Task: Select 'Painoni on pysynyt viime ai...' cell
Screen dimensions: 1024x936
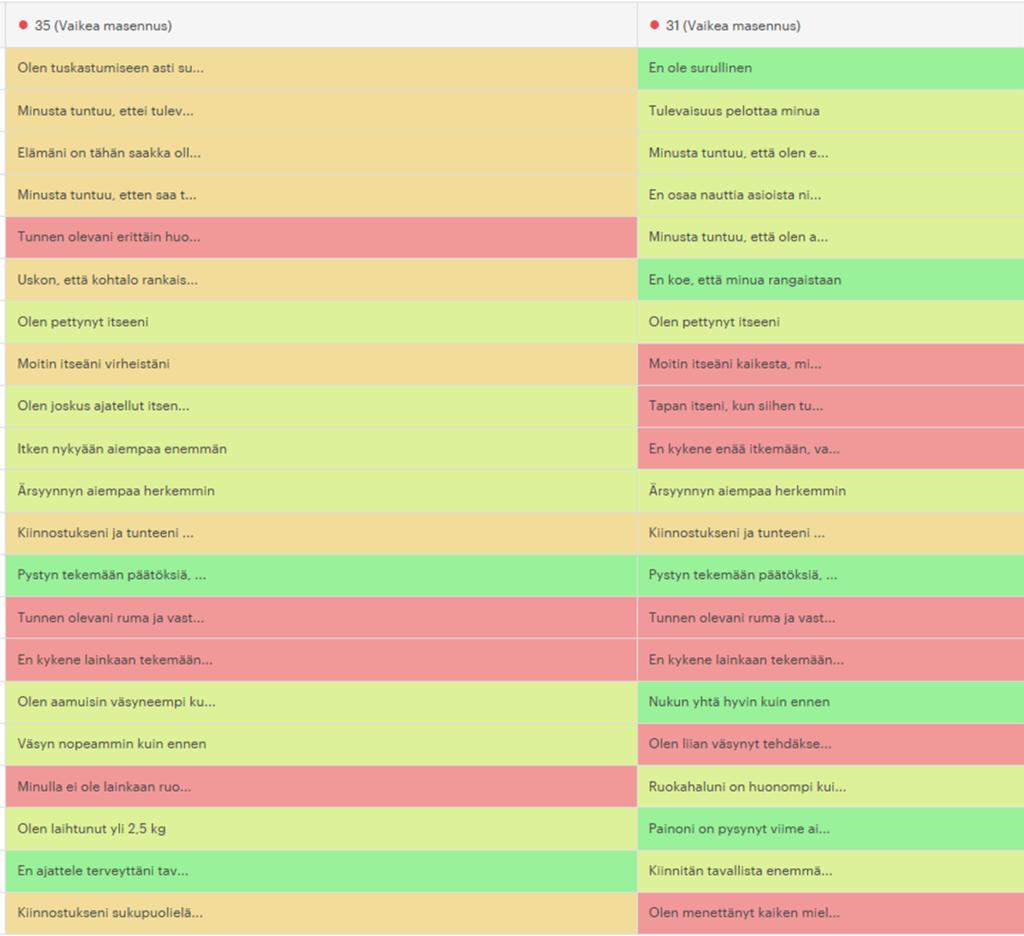Action: tap(831, 829)
